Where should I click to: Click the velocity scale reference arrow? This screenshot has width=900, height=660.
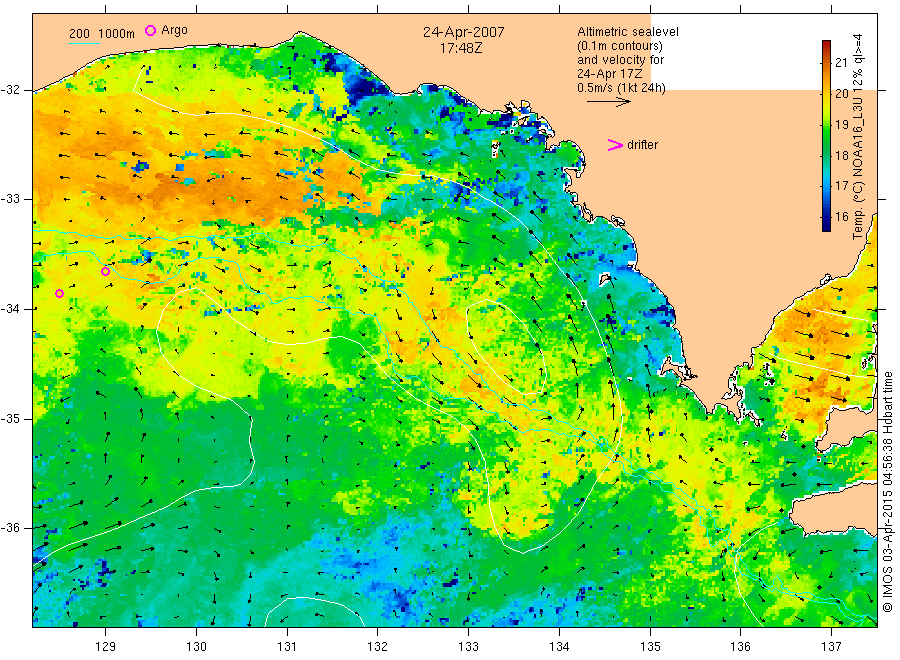(x=608, y=102)
